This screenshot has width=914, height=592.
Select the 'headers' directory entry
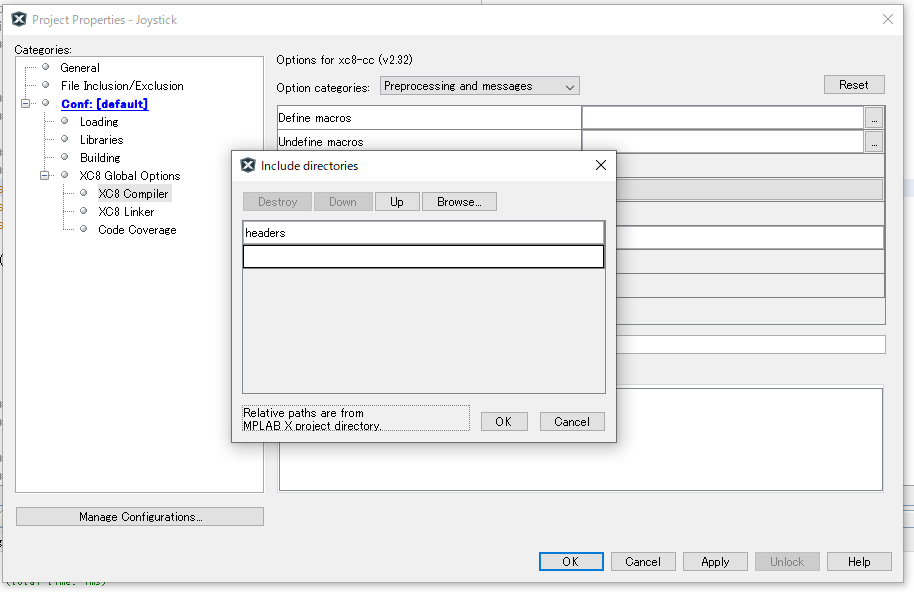click(423, 232)
